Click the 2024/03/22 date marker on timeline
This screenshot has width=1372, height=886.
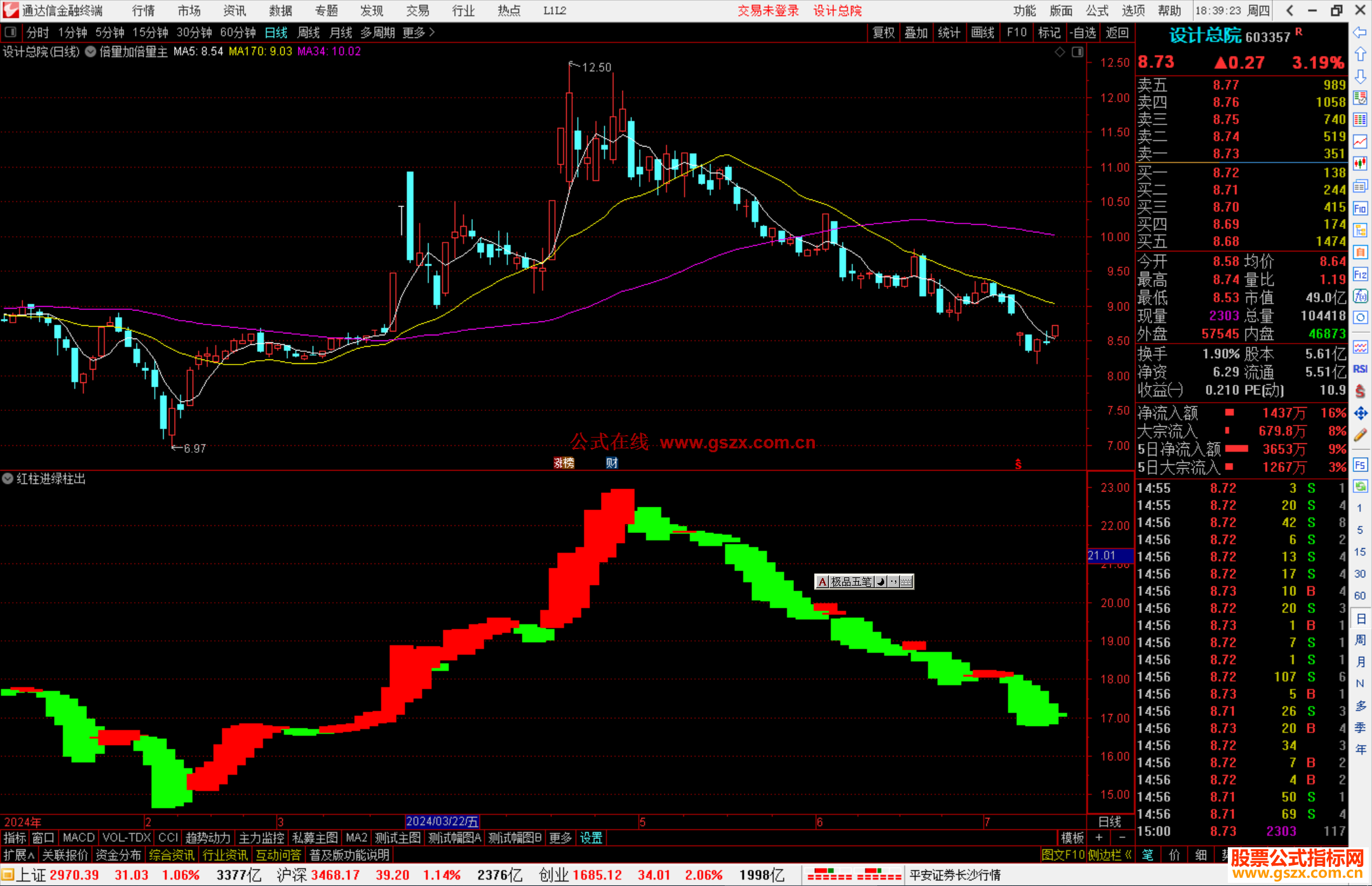click(442, 822)
